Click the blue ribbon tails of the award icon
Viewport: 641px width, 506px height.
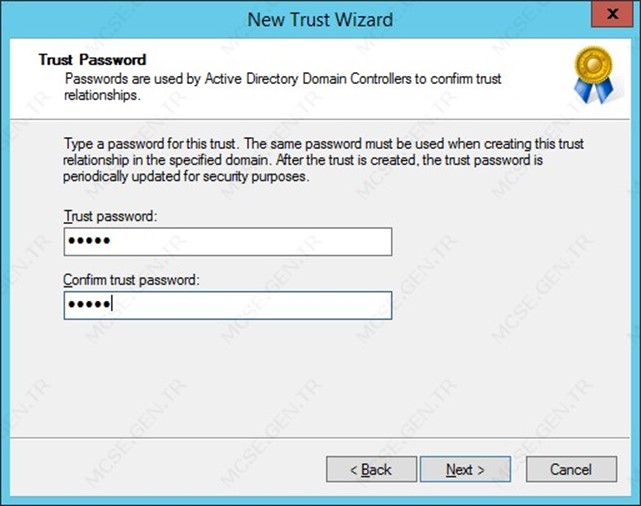[594, 91]
